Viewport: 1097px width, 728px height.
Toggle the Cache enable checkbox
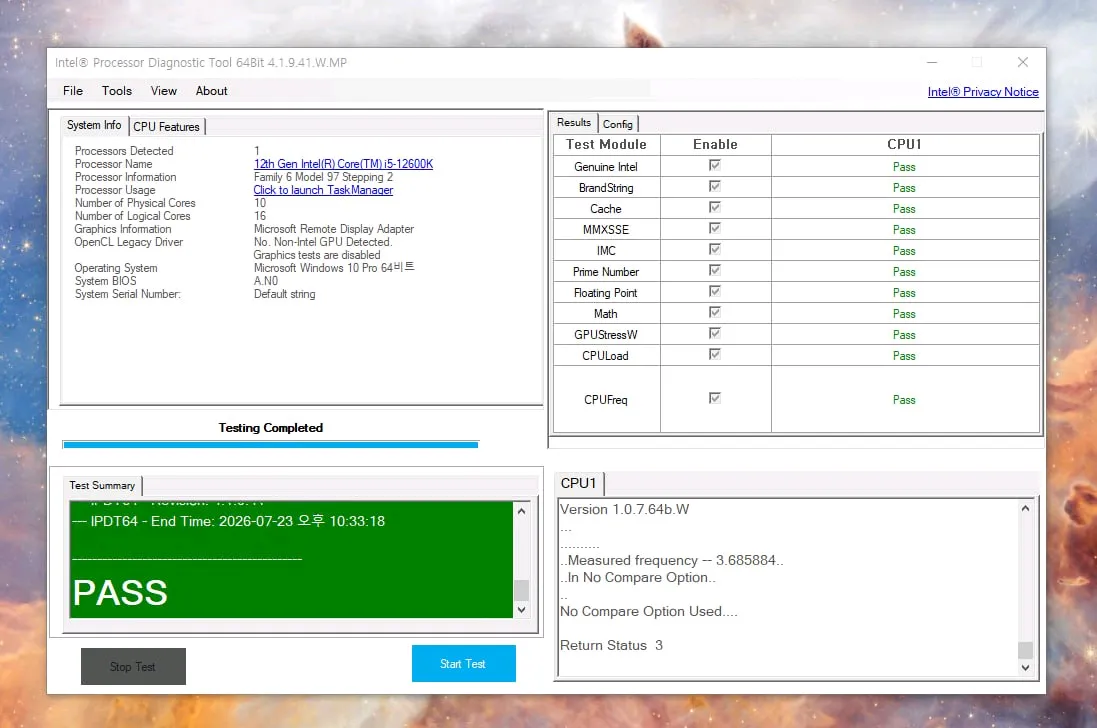714,207
